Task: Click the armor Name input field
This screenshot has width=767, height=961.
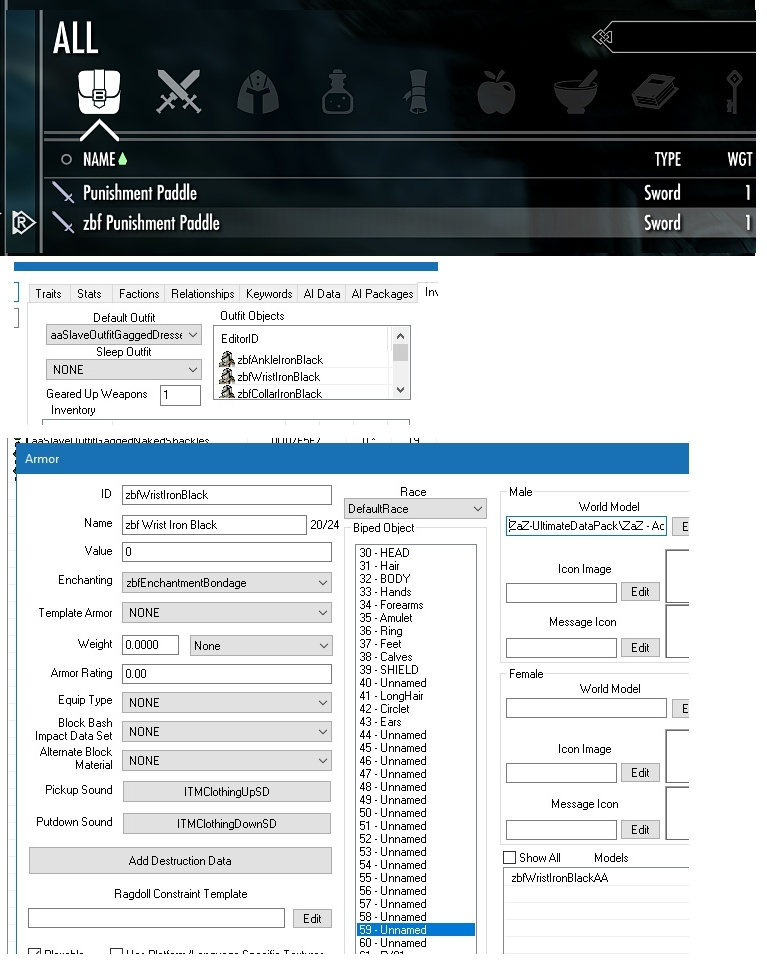Action: (214, 525)
